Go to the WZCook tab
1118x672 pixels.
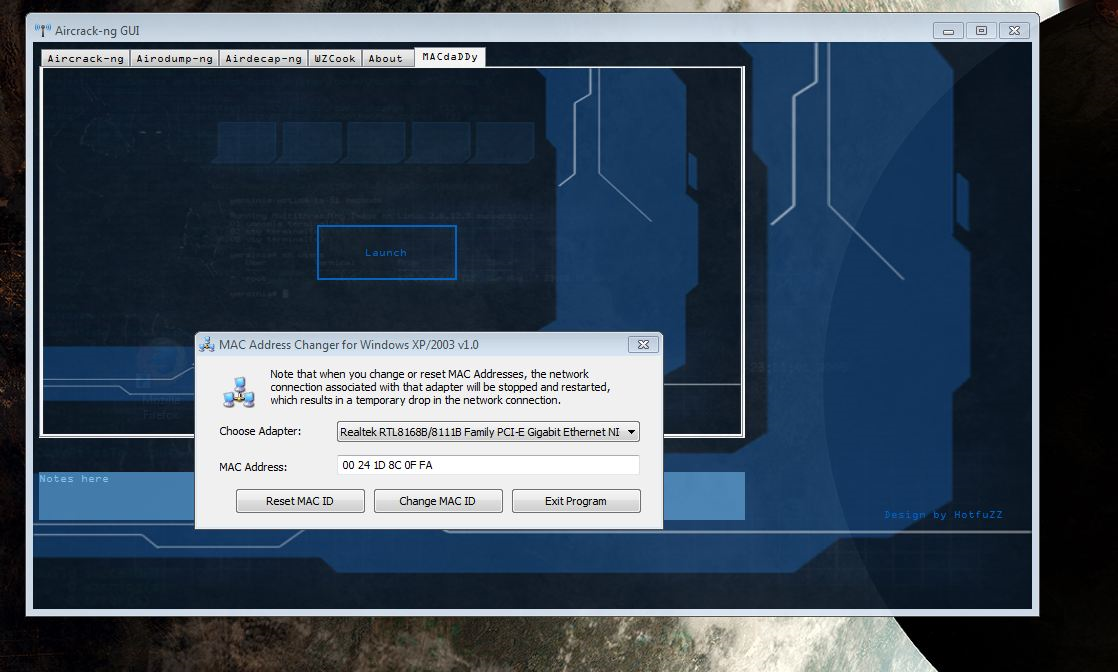point(334,58)
